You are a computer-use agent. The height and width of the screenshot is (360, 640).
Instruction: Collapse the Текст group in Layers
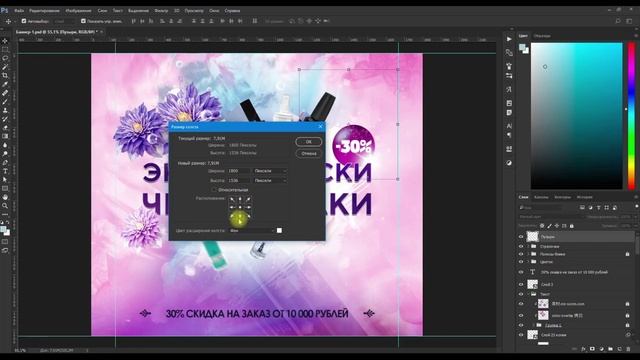(x=528, y=294)
